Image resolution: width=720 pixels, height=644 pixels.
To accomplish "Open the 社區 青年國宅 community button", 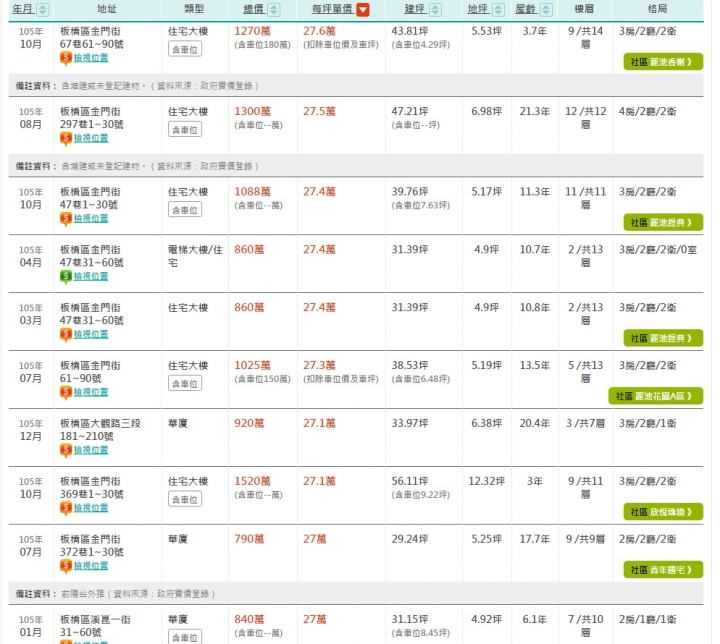I will pos(663,570).
